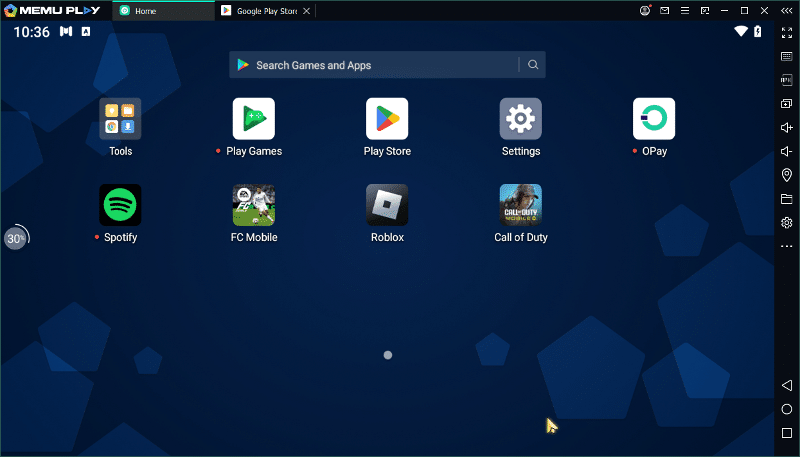Click the volume up sidebar icon
This screenshot has height=457, width=800.
pyautogui.click(x=787, y=128)
